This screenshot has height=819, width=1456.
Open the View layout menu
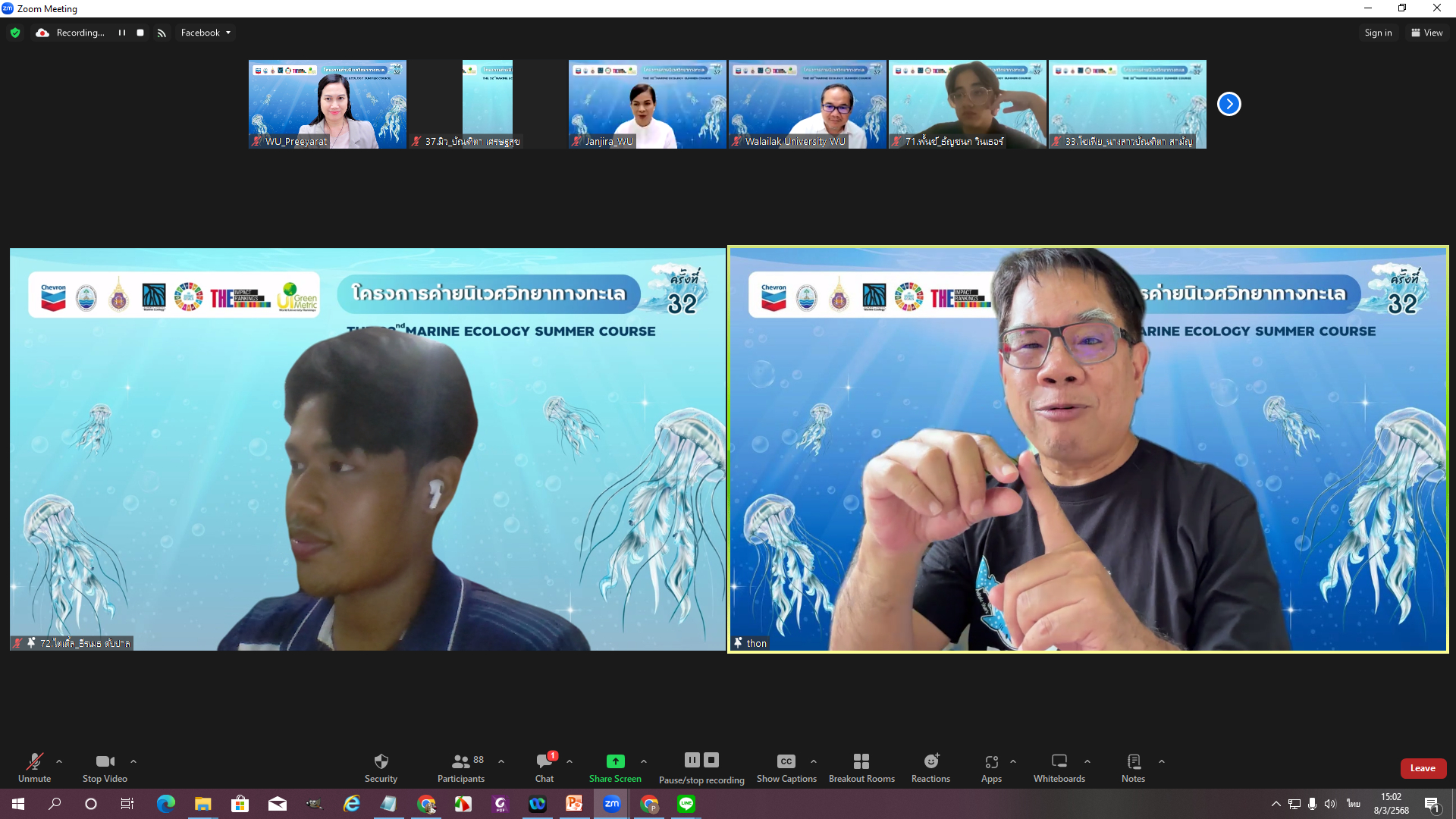click(x=1426, y=33)
